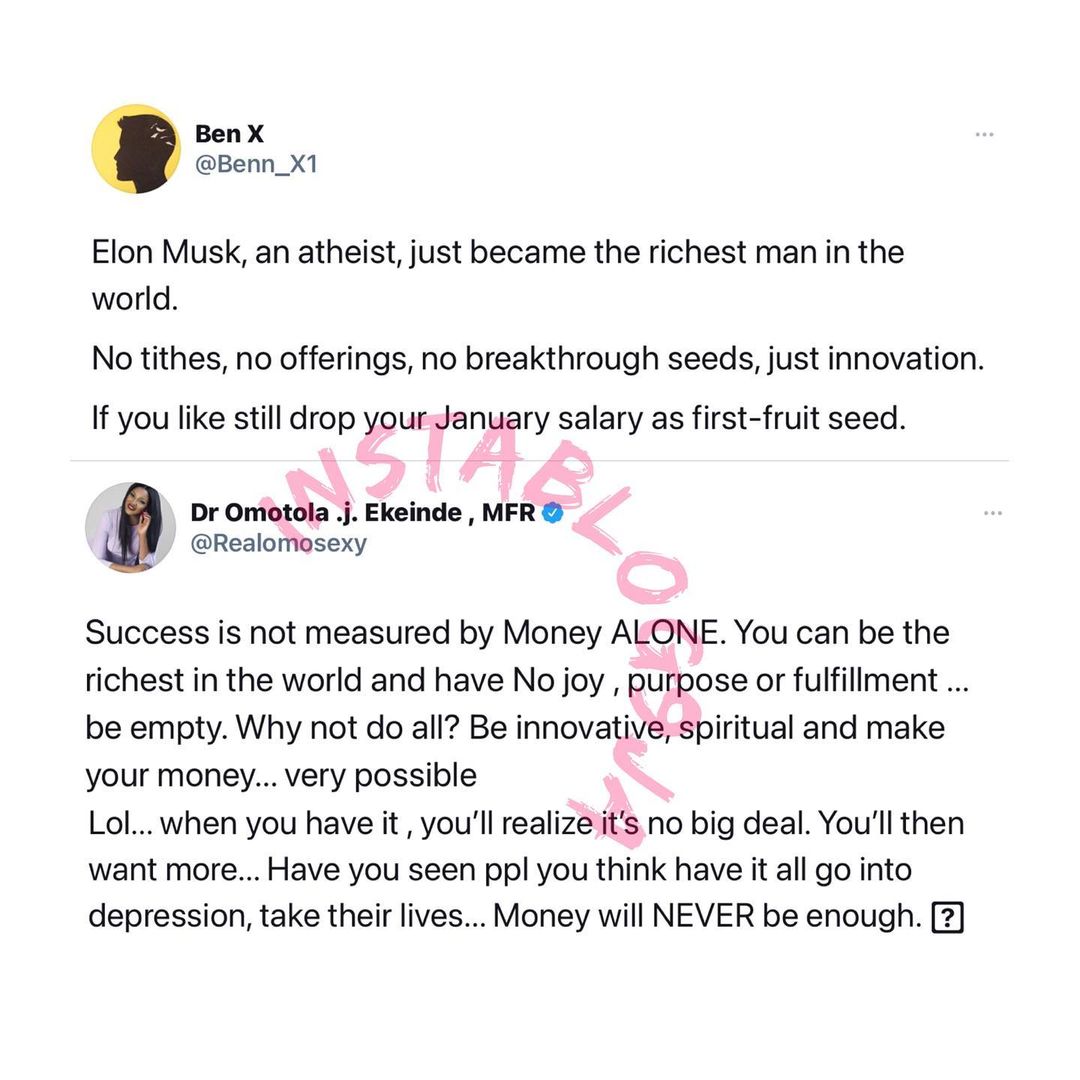
Task: Visit the @Benn_X1 handle
Action: coord(256,163)
